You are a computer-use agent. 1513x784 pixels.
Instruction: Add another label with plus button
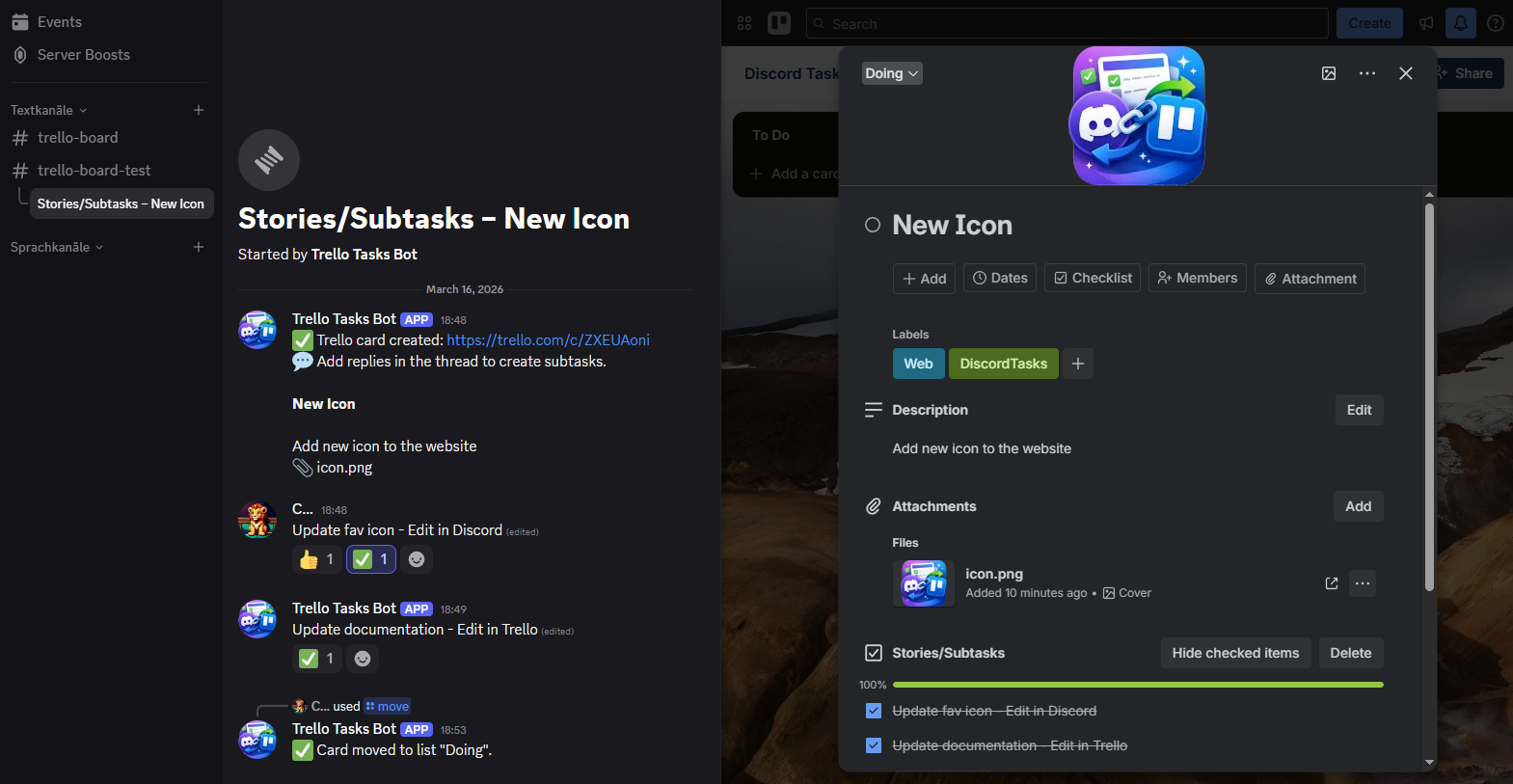(x=1078, y=364)
